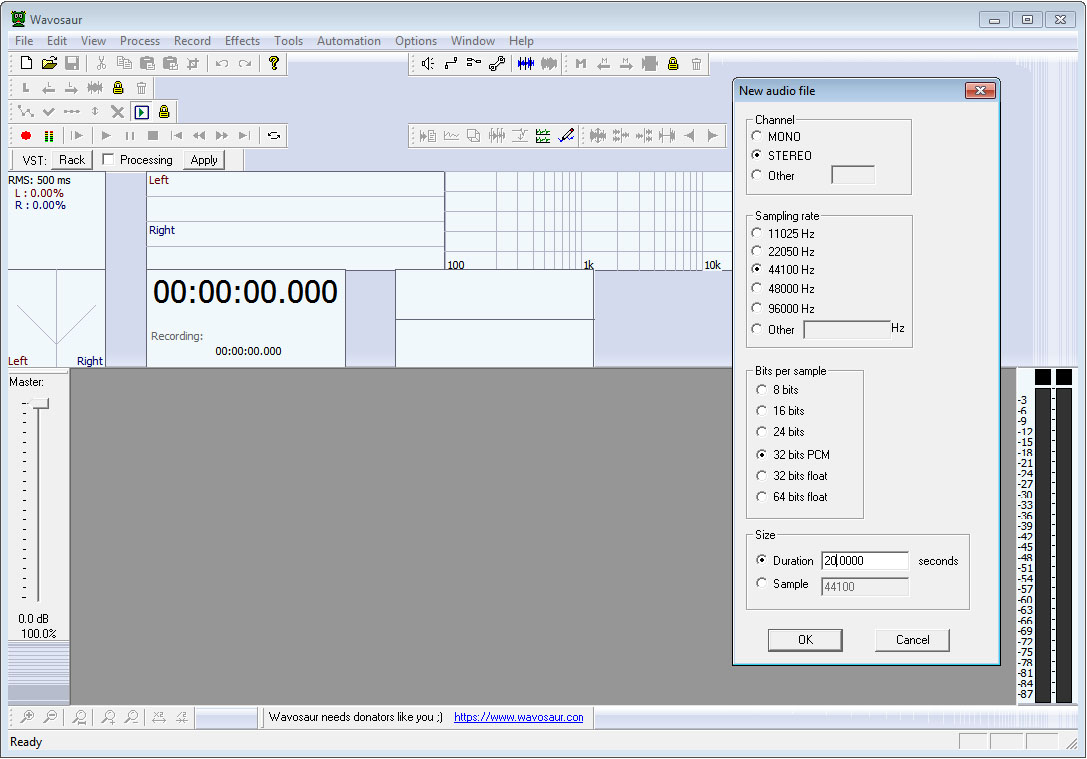Enable the VST Processing checkbox
The image size is (1087, 759).
pos(108,160)
